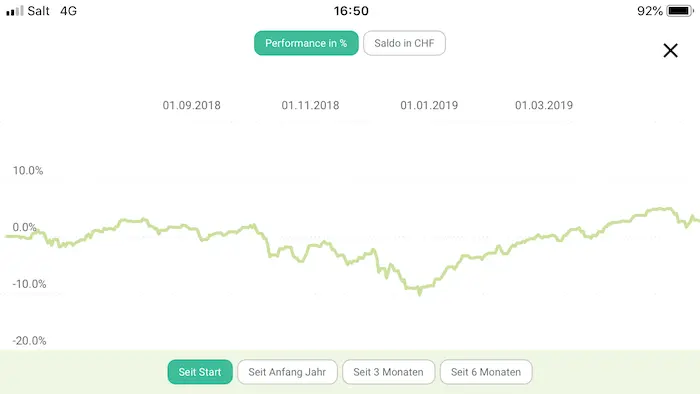Select the Seit Start time range
700x394 pixels.
tap(200, 372)
